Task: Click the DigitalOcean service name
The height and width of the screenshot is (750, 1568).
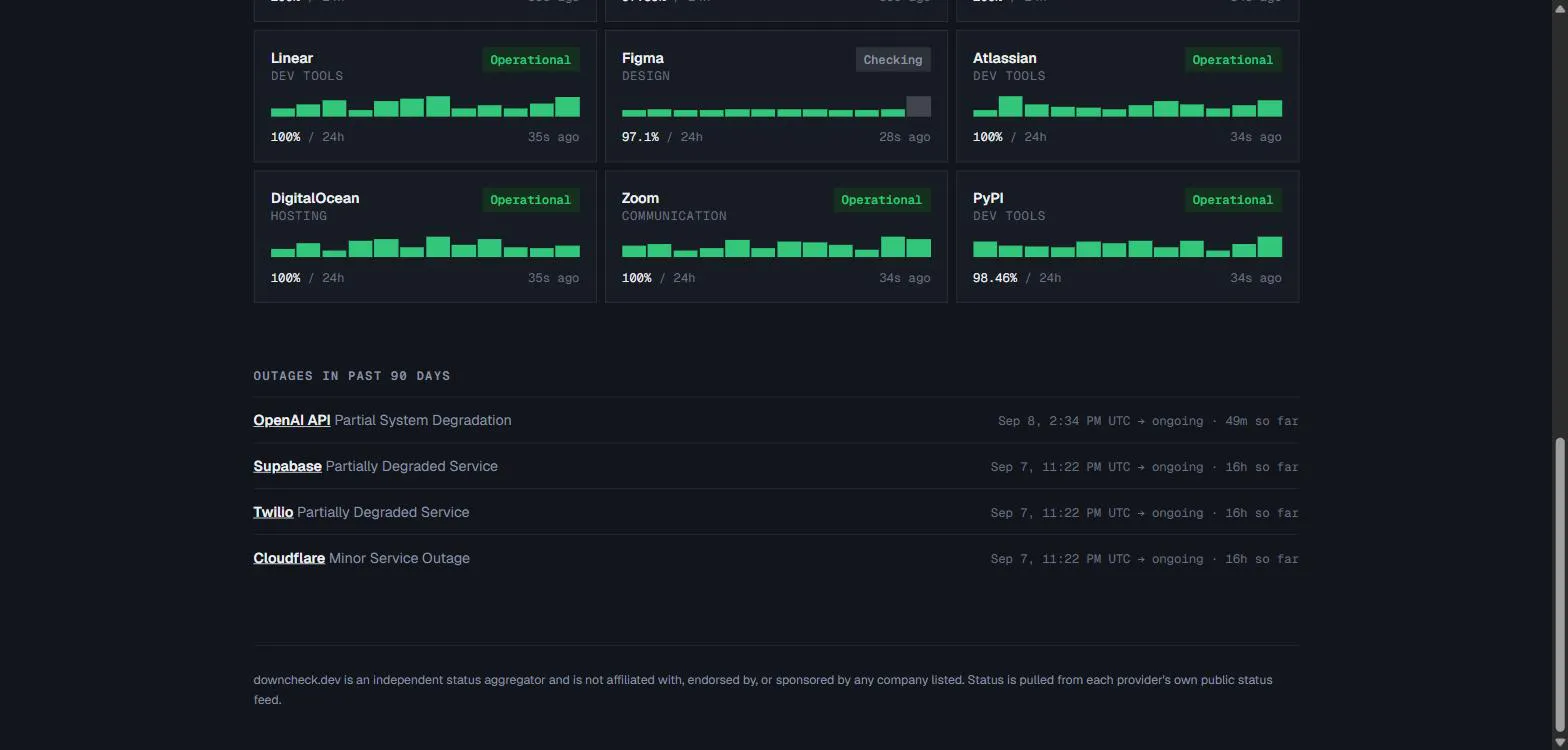Action: (315, 198)
